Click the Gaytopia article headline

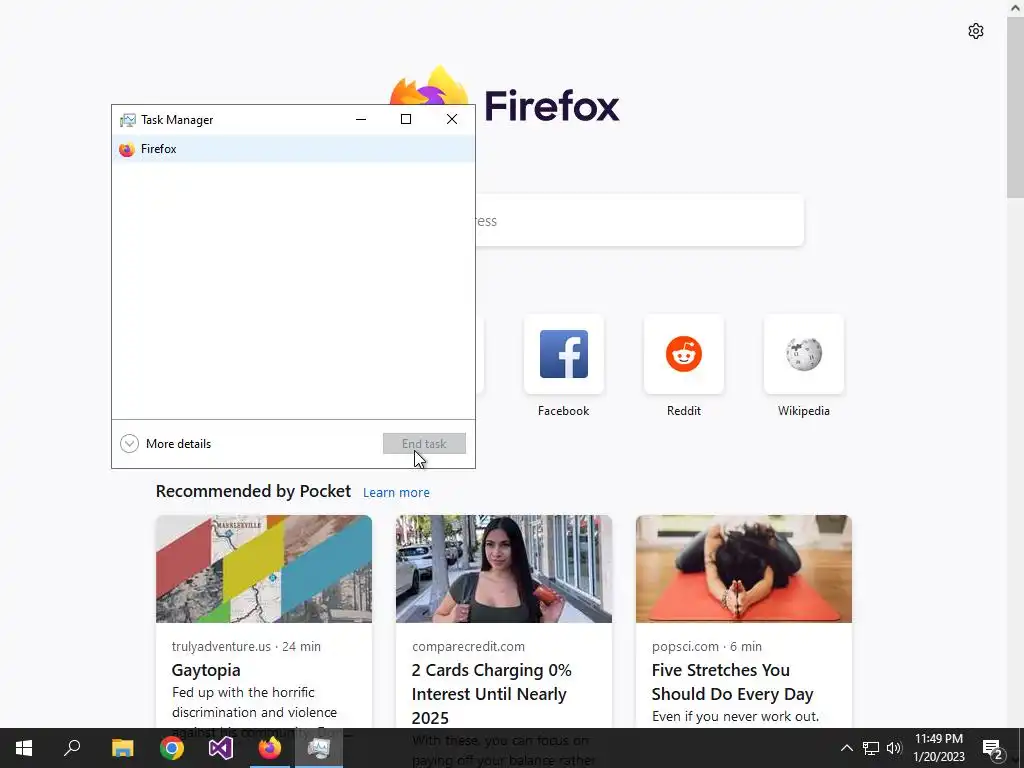pos(206,670)
